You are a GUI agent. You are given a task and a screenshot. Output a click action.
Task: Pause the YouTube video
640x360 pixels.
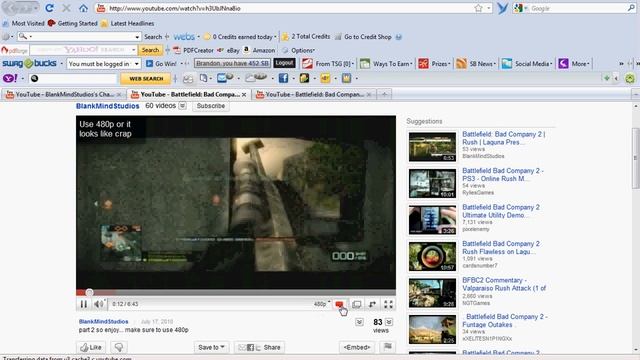tap(84, 304)
